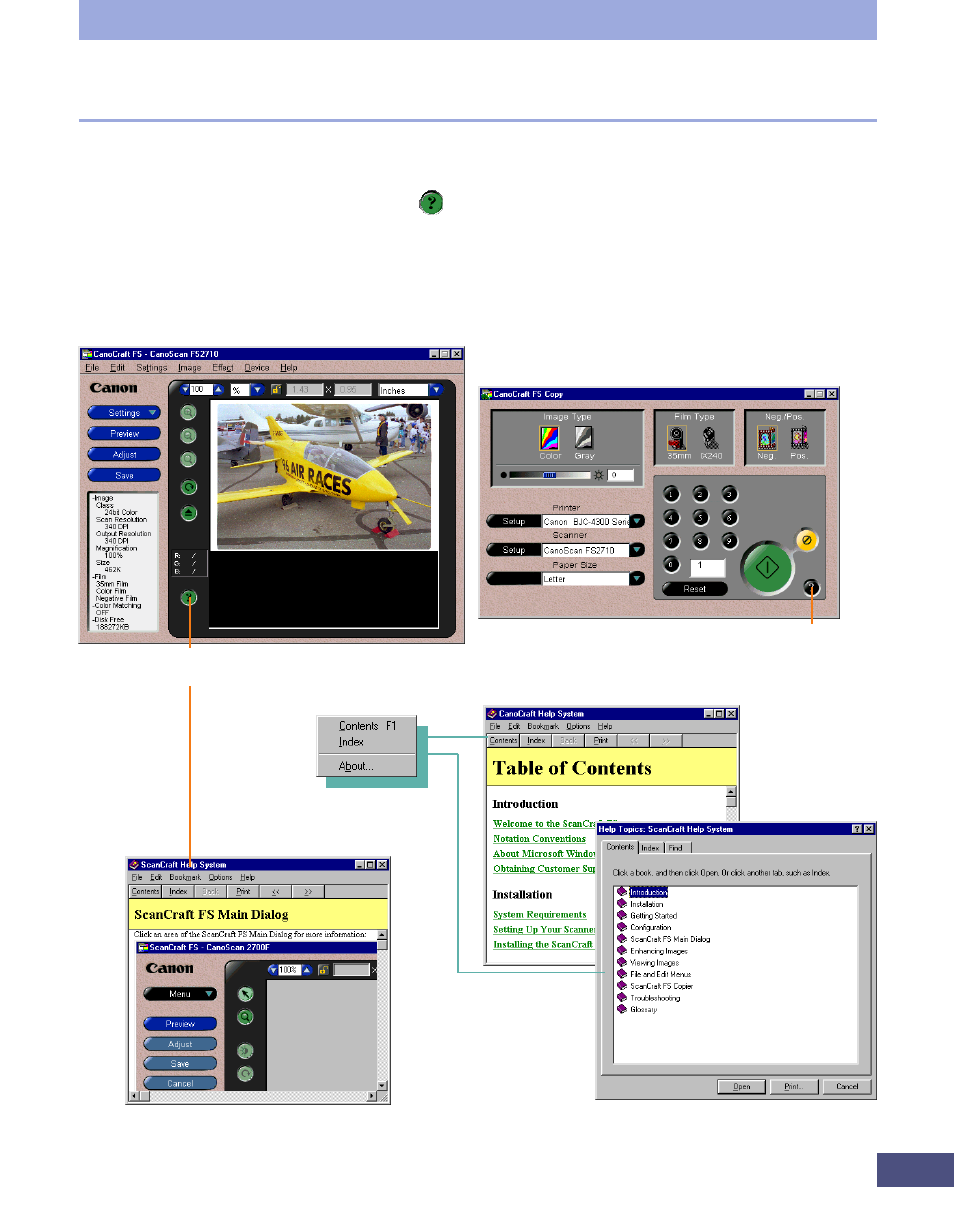Choose About... from the help menu
The width and height of the screenshot is (954, 1206).
(x=366, y=766)
